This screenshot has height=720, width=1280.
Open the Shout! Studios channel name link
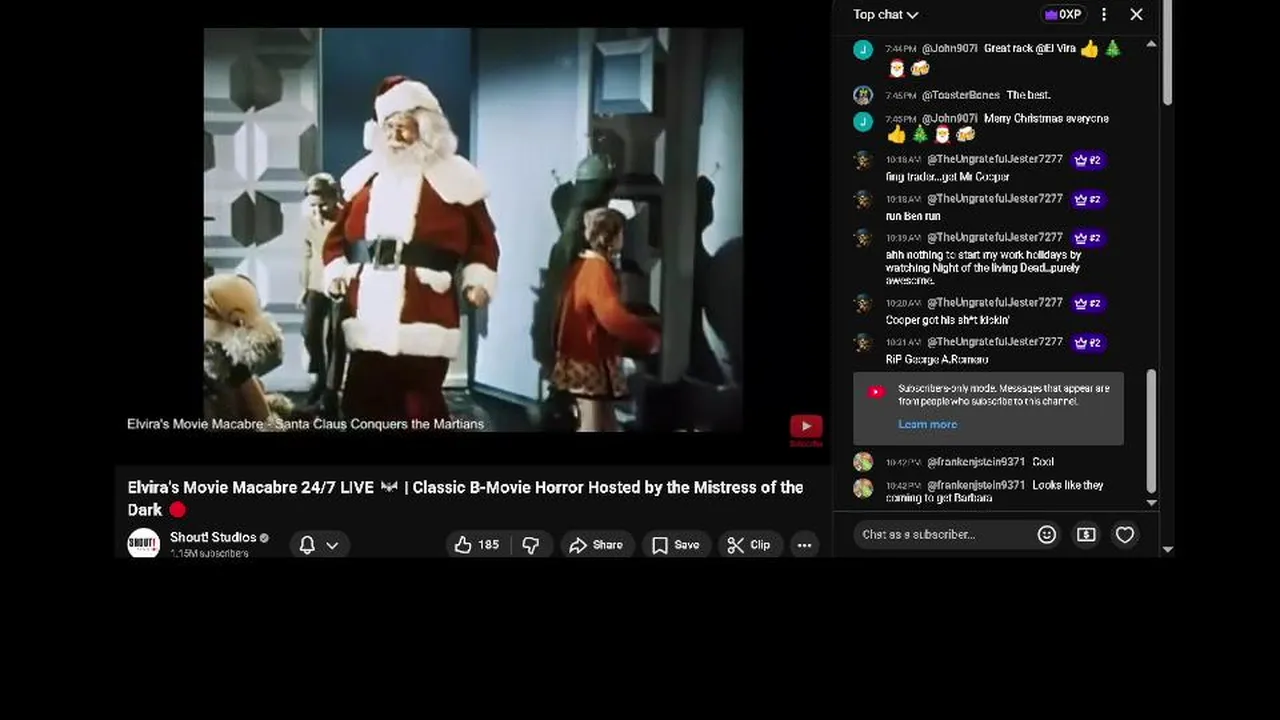[213, 537]
